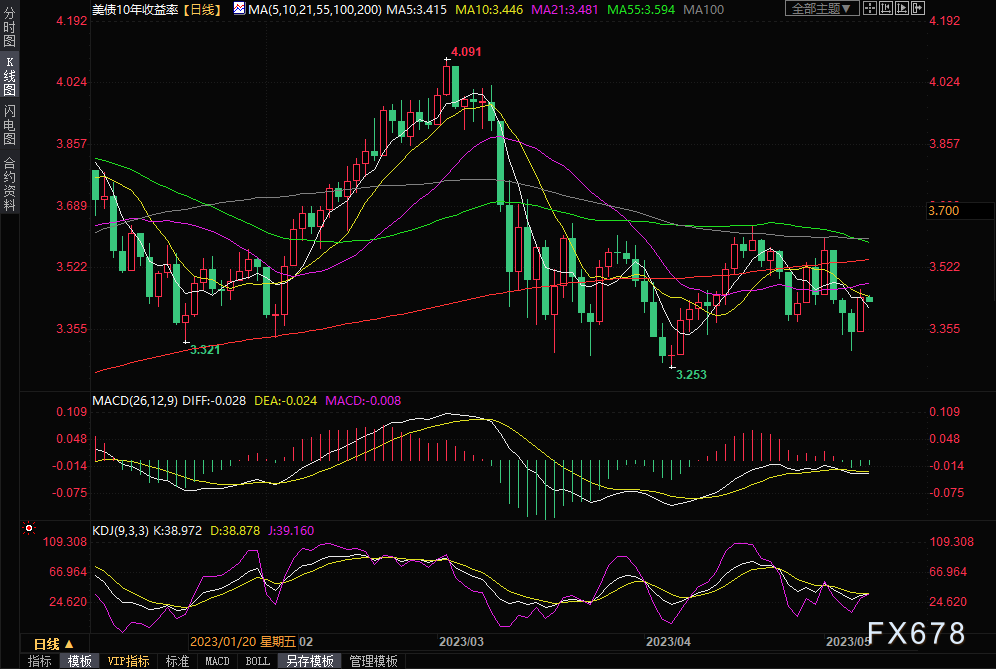Open 管理模板 template manager

click(x=374, y=661)
